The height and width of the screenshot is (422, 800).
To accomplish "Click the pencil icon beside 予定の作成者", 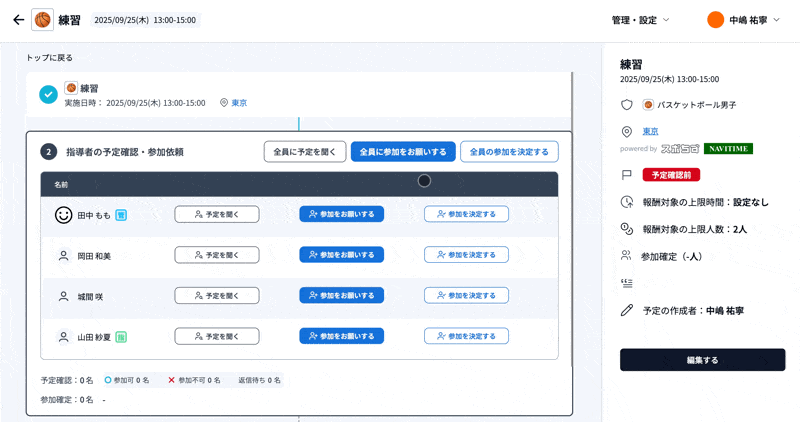I will 627,311.
